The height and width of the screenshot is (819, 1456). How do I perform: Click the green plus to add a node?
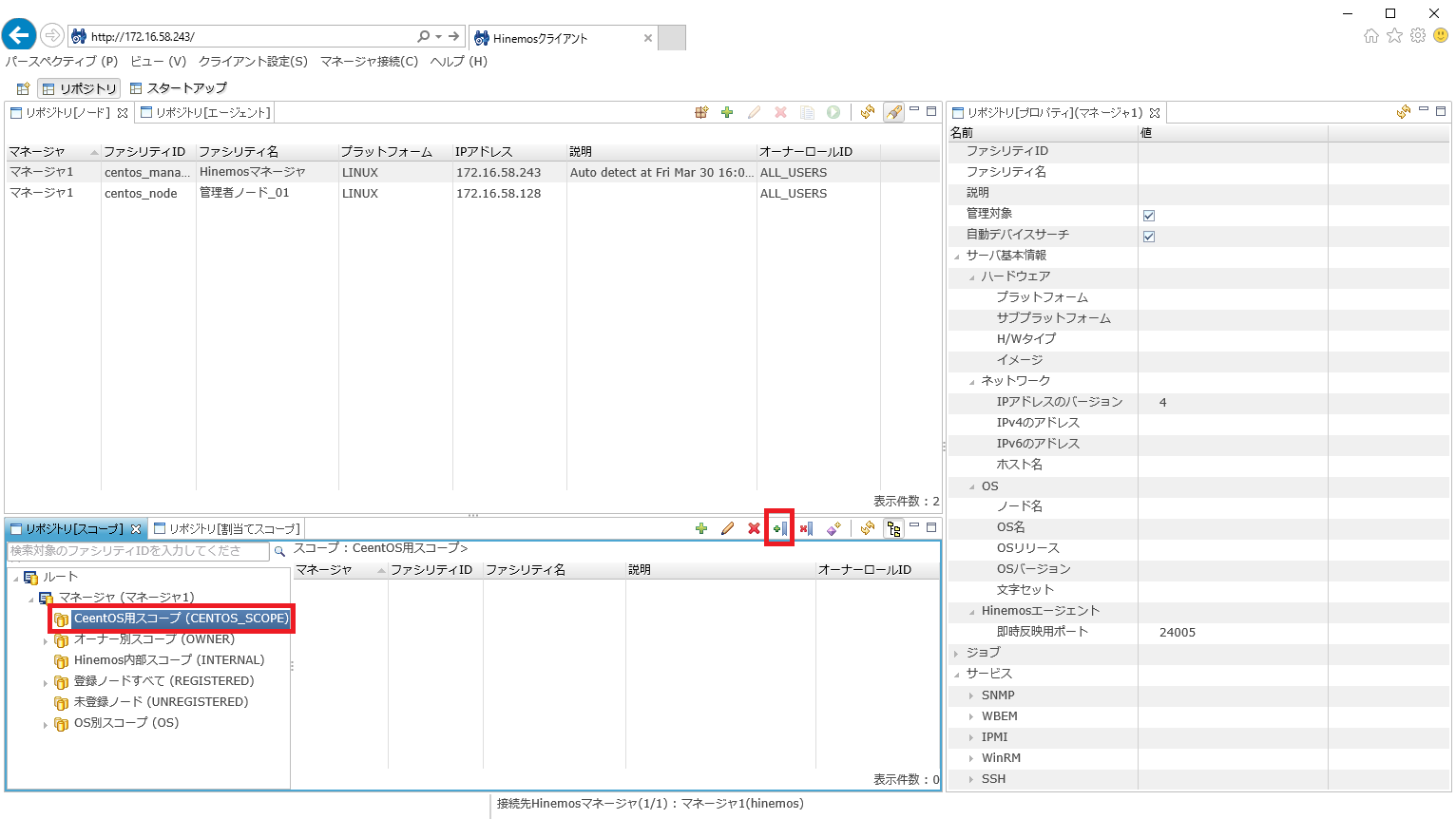pyautogui.click(x=727, y=112)
